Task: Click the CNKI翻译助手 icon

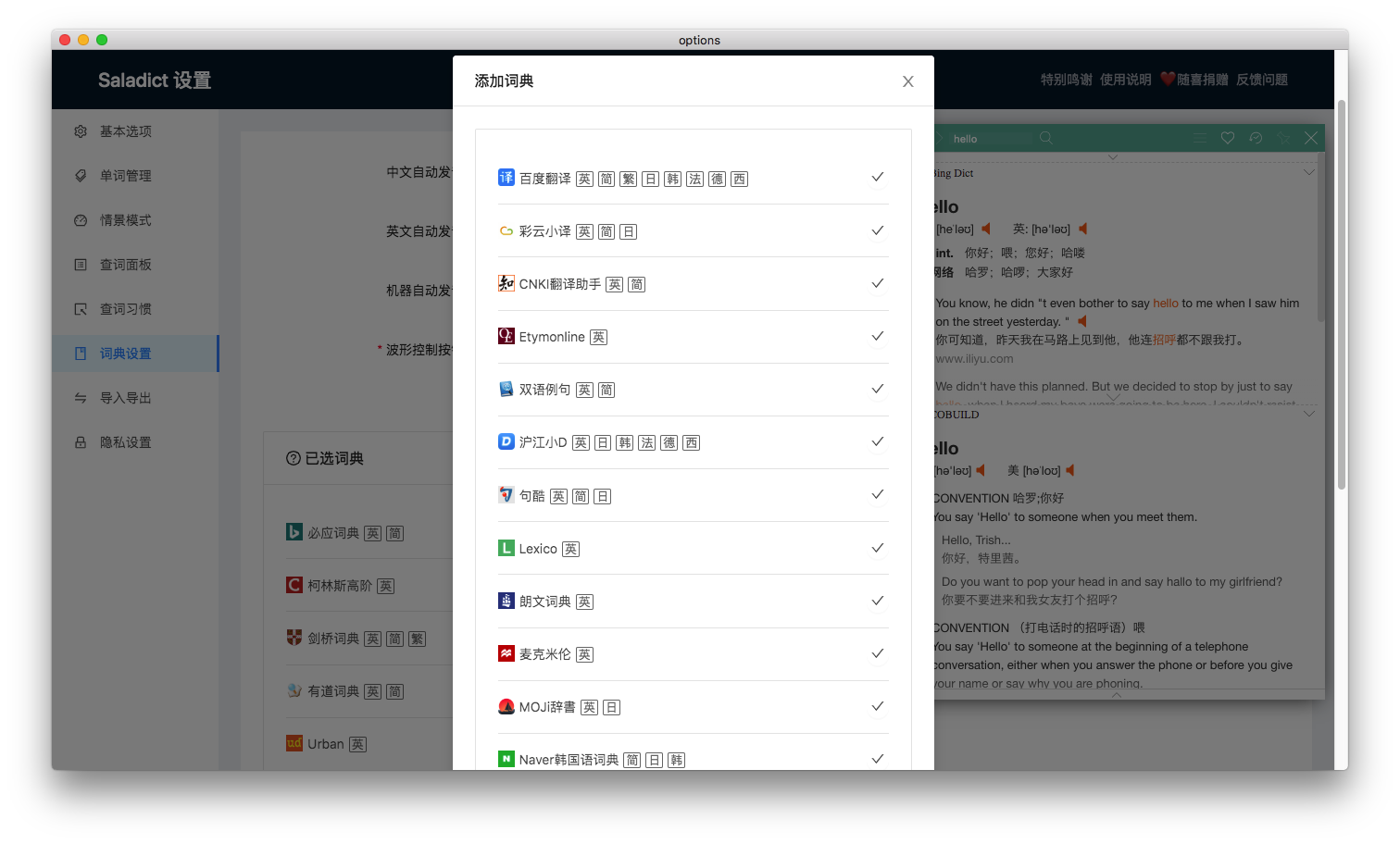Action: point(506,283)
